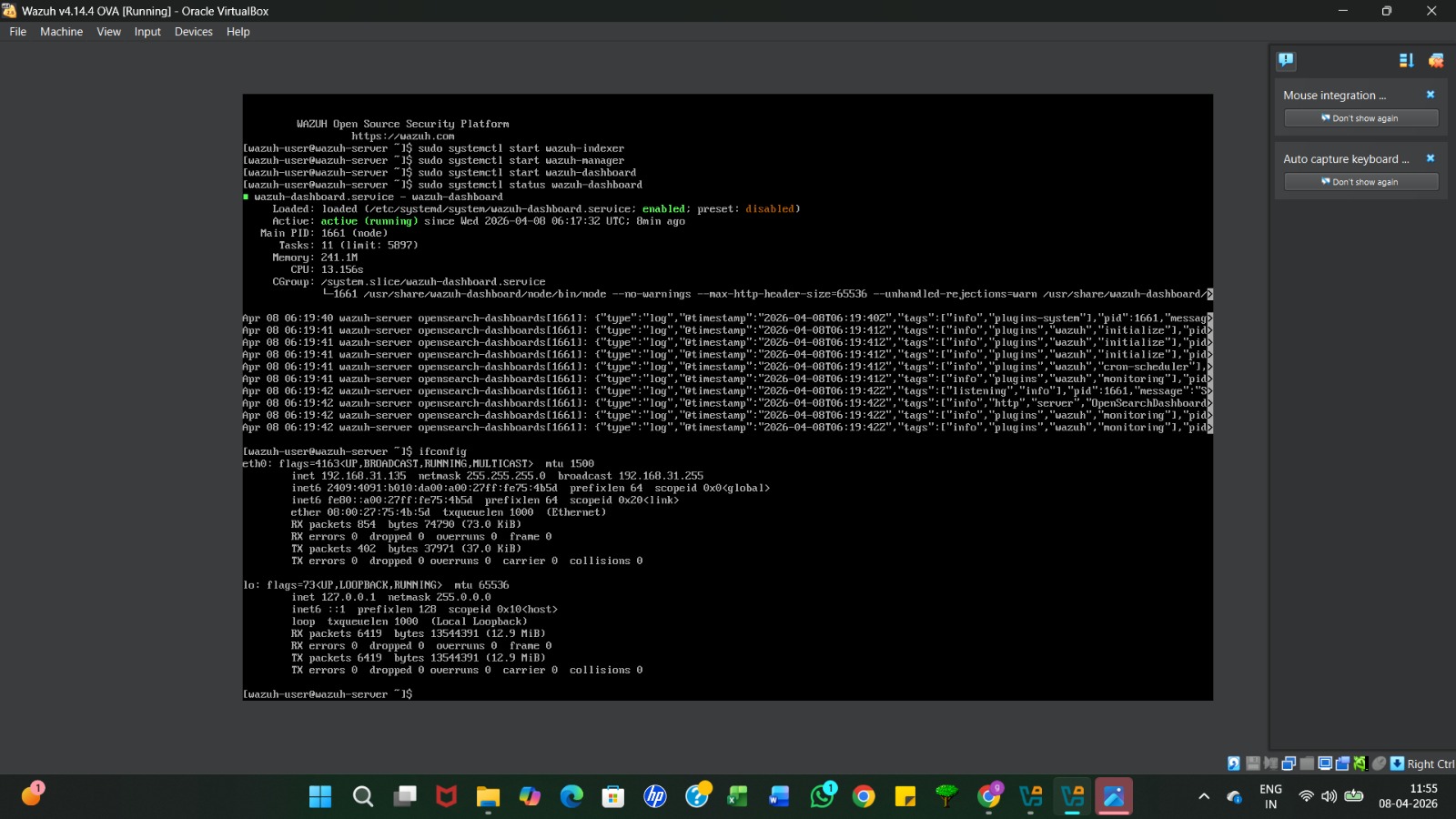This screenshot has width=1456, height=819.
Task: Click the active (running) status text
Action: pyautogui.click(x=369, y=221)
